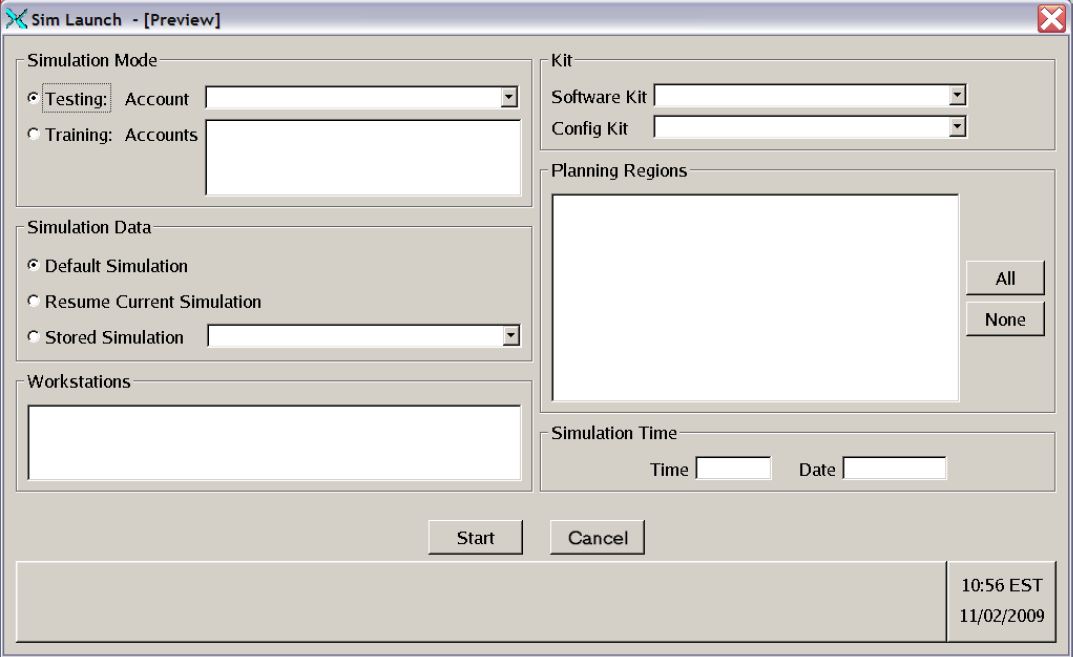
Task: Click inside the Workstations list box
Action: (274, 442)
